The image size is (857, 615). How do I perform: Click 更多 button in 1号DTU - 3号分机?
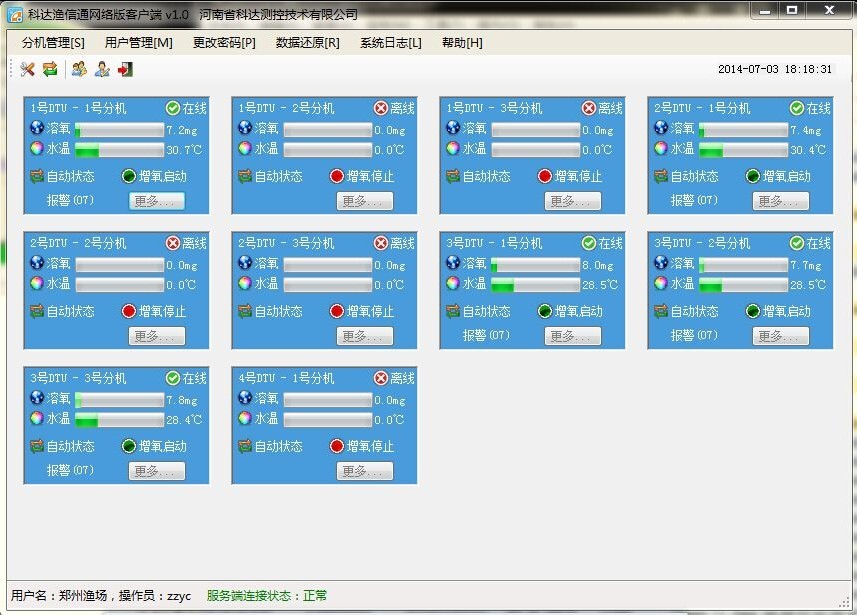pos(573,201)
